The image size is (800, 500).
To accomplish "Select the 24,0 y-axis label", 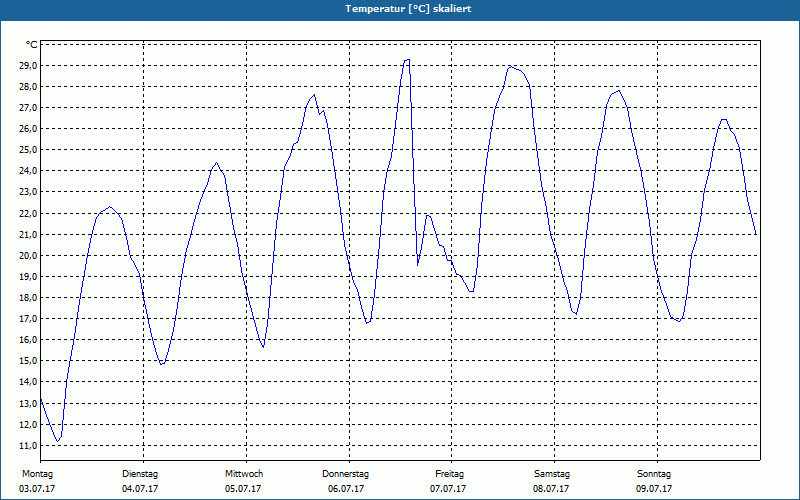I will (29, 171).
